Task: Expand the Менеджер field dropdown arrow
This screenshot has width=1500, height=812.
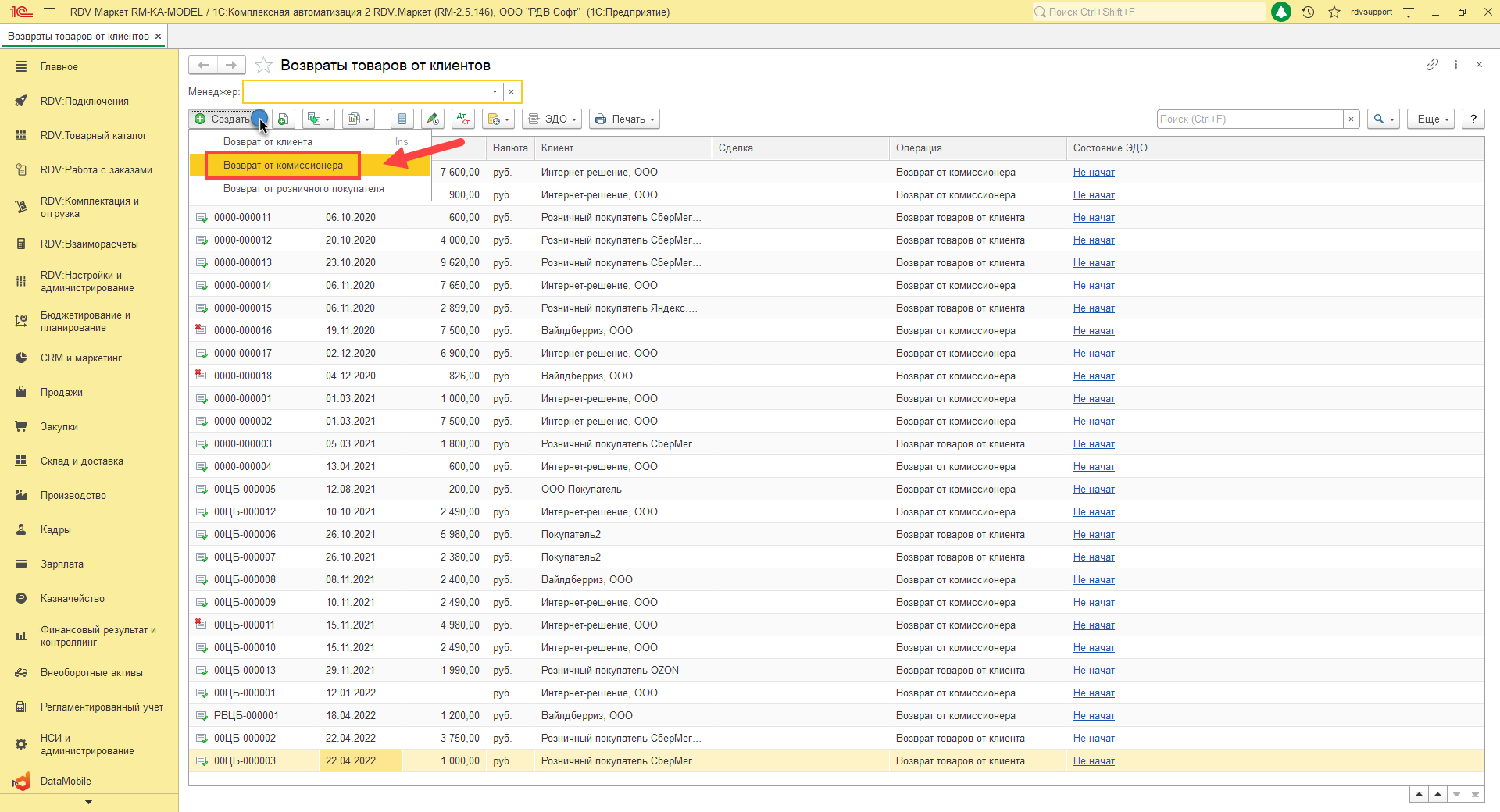Action: (495, 92)
